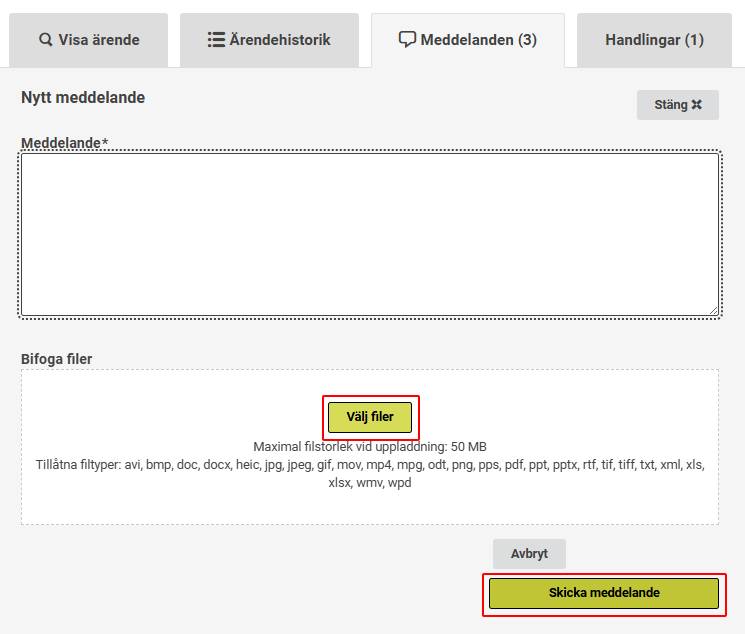Viewport: 745px width, 634px height.
Task: Go to the Handlingar (1) tab
Action: 654,41
